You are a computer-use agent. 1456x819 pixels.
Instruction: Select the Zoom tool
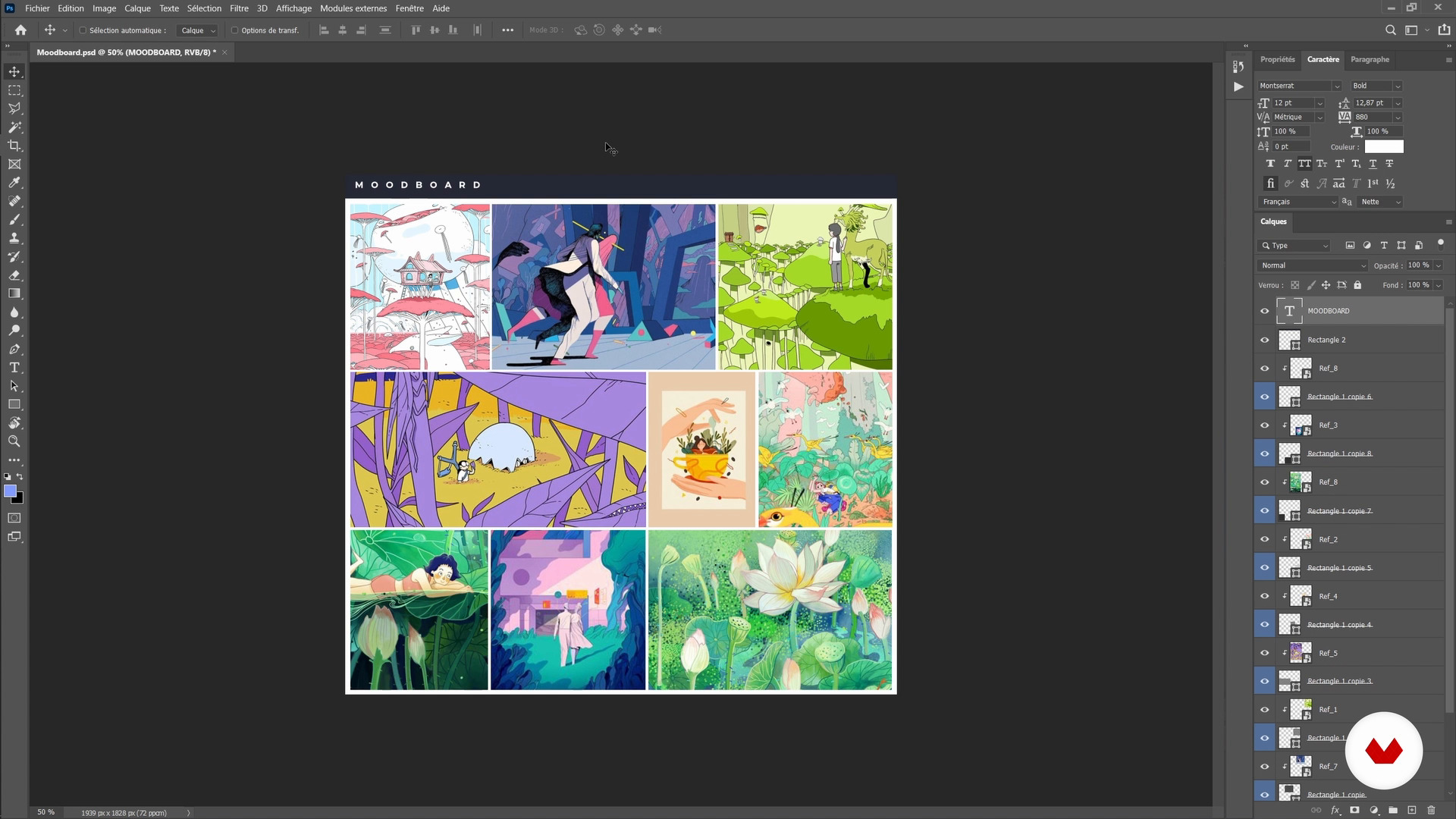14,441
